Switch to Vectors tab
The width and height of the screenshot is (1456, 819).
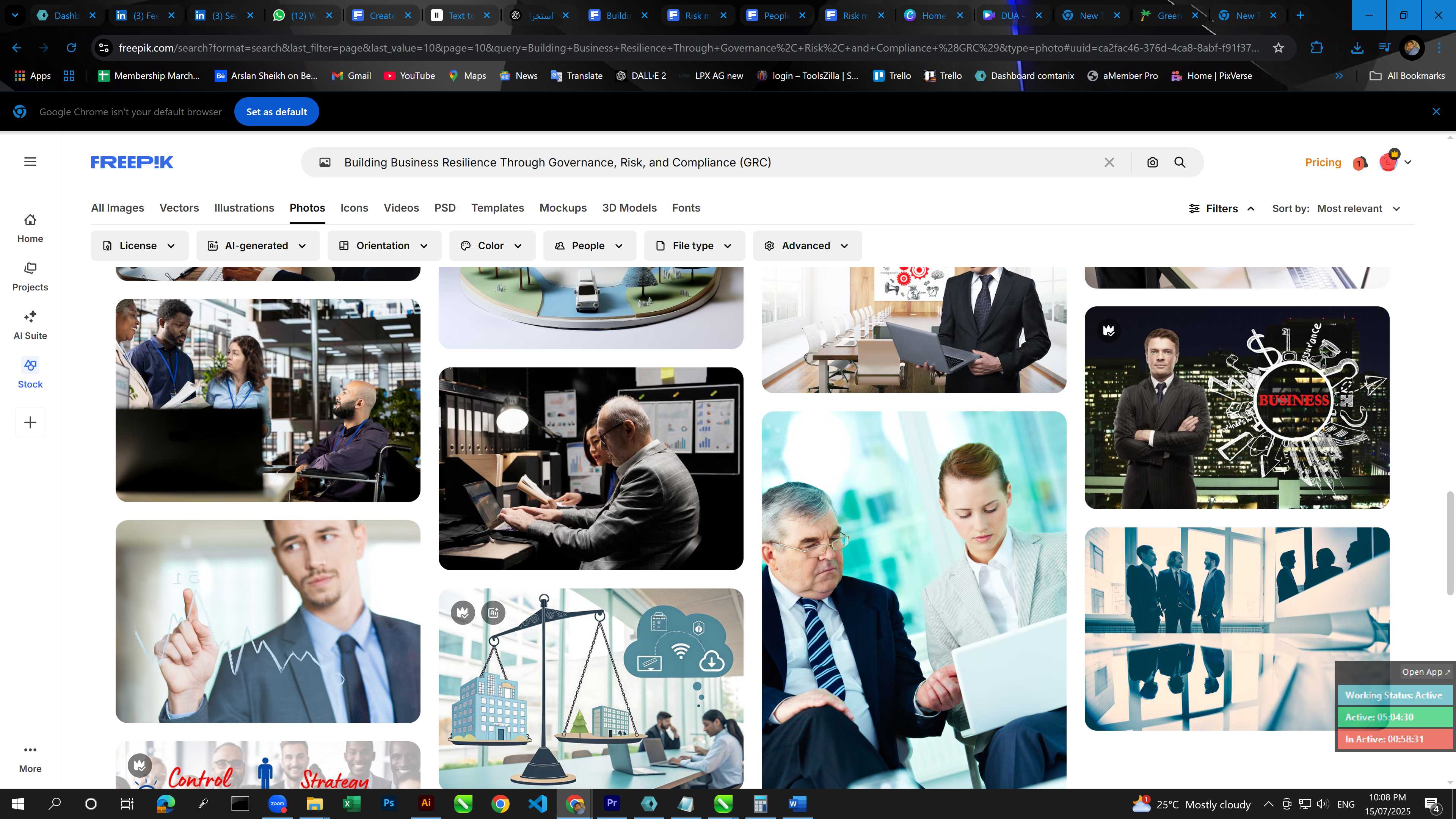pos(179,208)
